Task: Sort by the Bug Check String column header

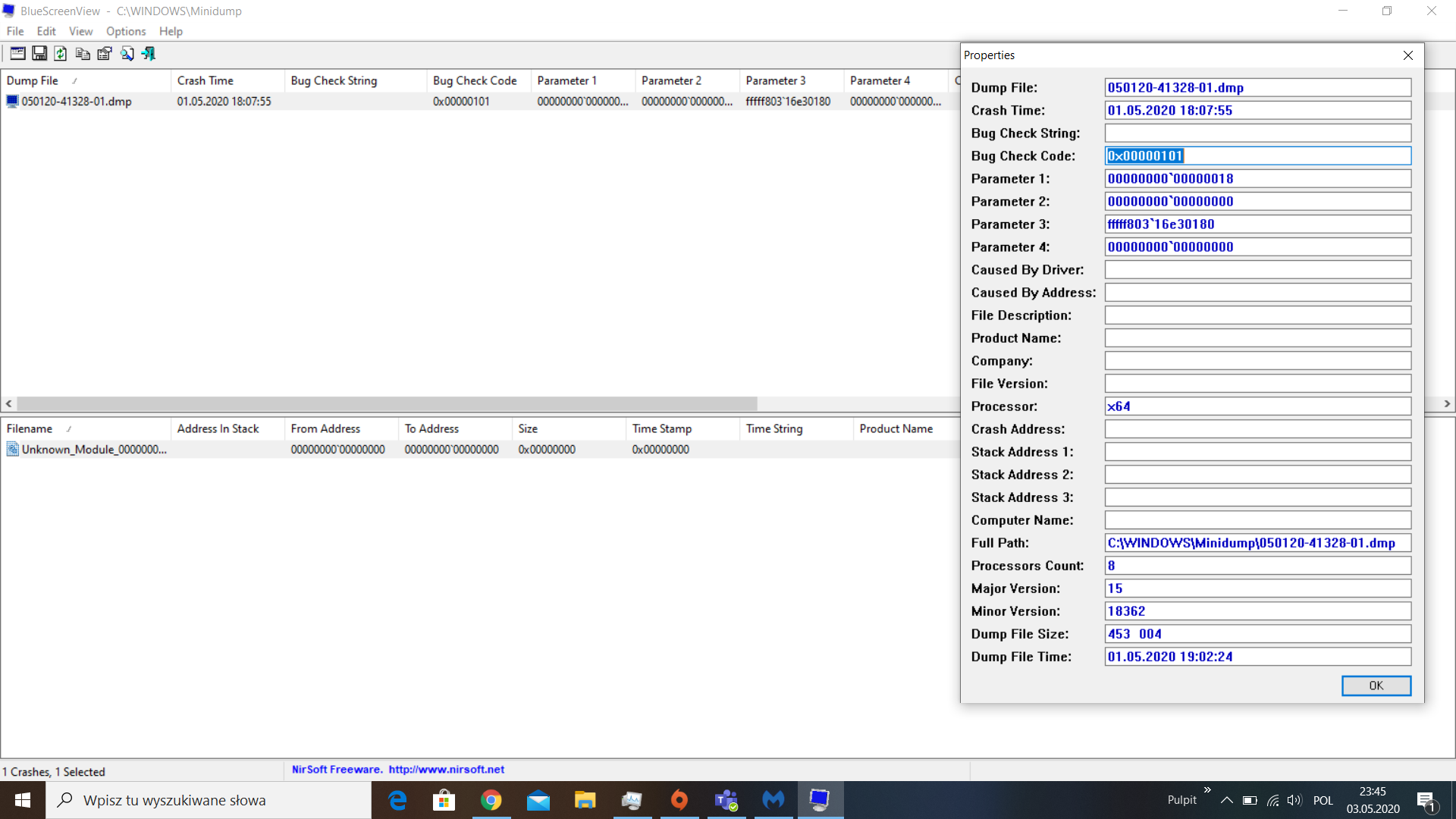Action: [356, 80]
